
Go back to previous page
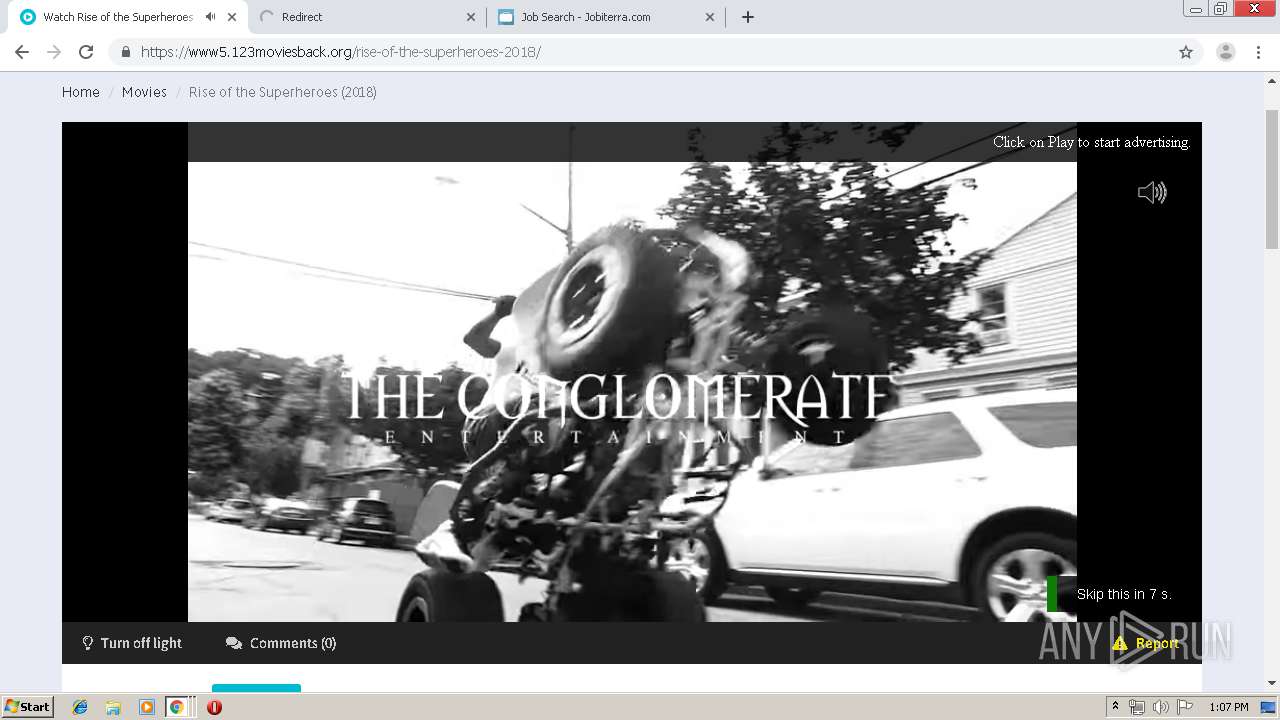tap(22, 52)
